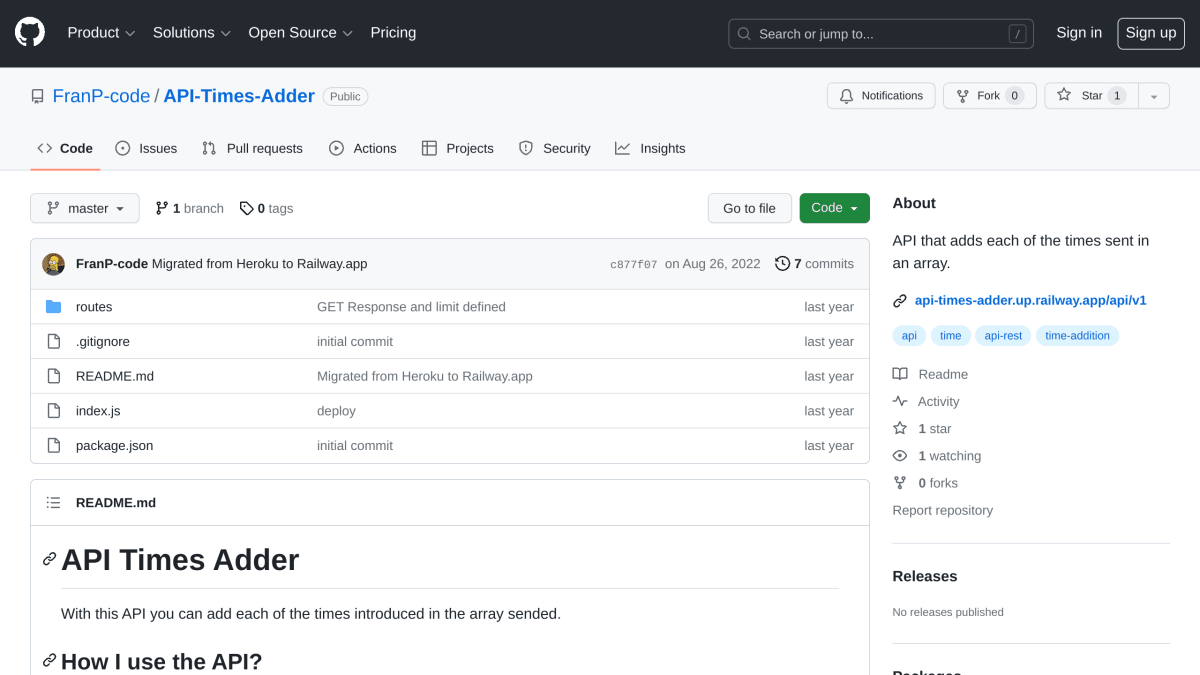Open FranP-code owner profile link
Screen dimensions: 1200x675
[101, 96]
